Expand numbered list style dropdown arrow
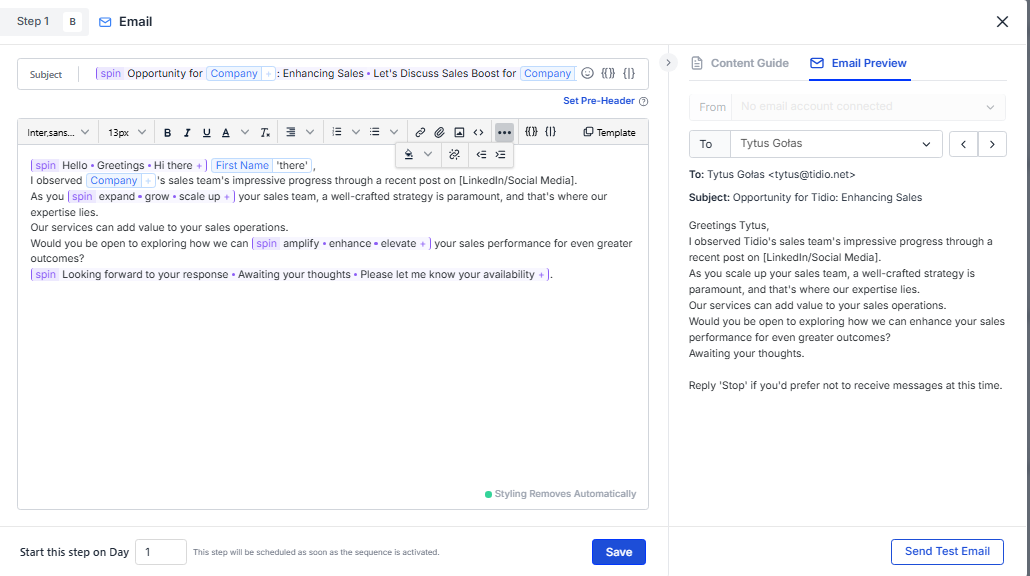 (355, 132)
